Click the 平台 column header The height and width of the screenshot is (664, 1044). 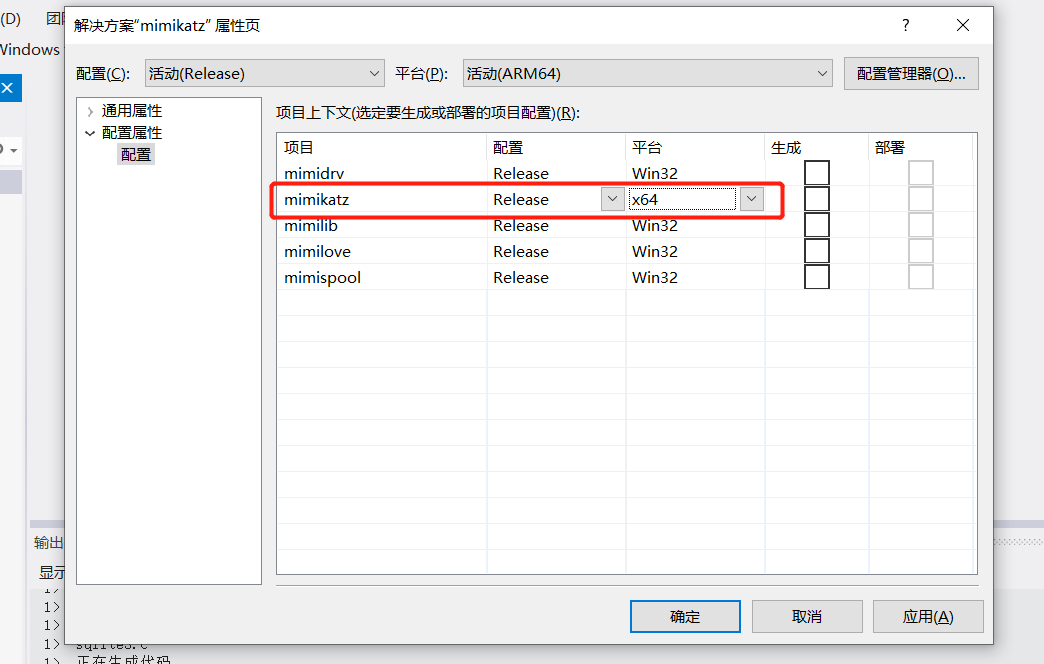(696, 147)
